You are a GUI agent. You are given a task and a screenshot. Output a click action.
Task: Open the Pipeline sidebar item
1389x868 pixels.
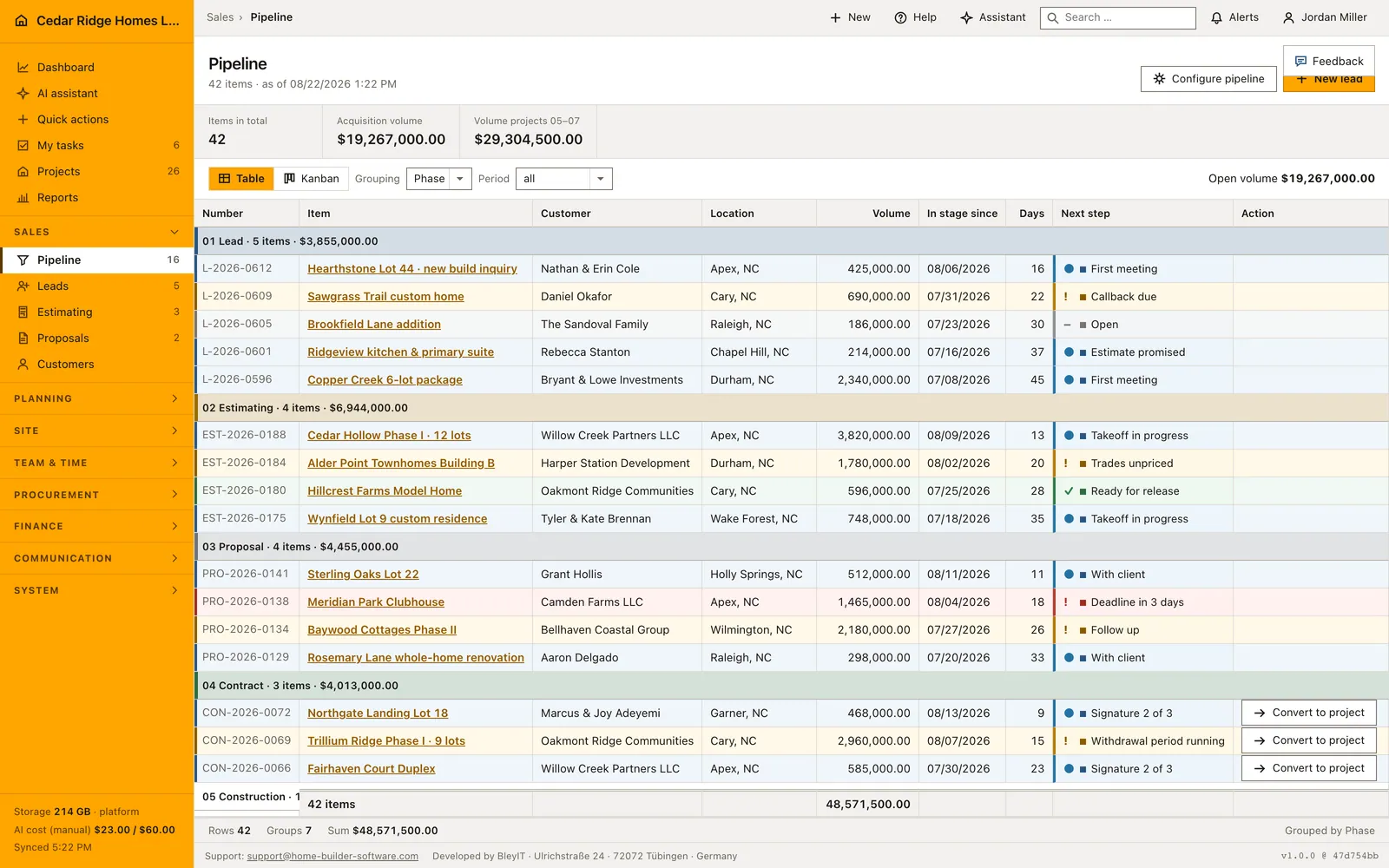click(x=96, y=260)
